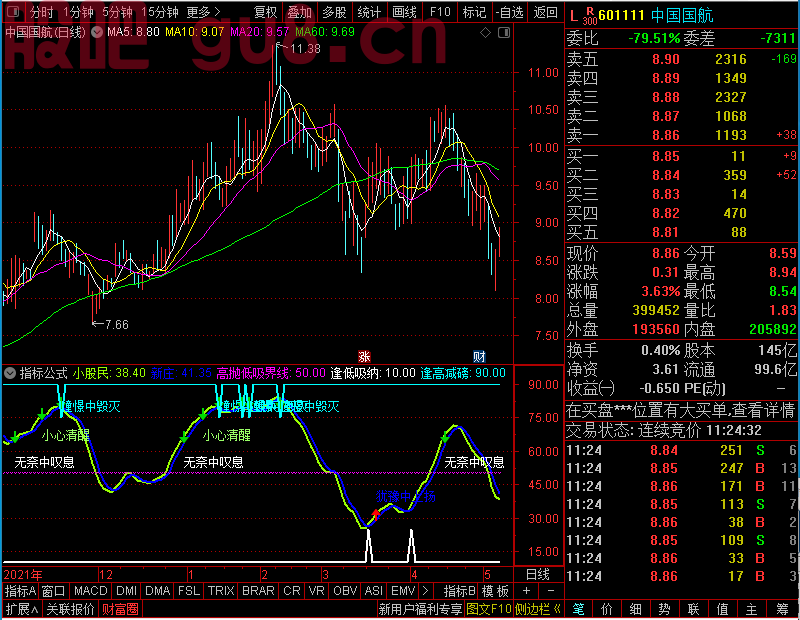The height and width of the screenshot is (620, 800).
Task: Click the 返回 back button
Action: coord(545,12)
